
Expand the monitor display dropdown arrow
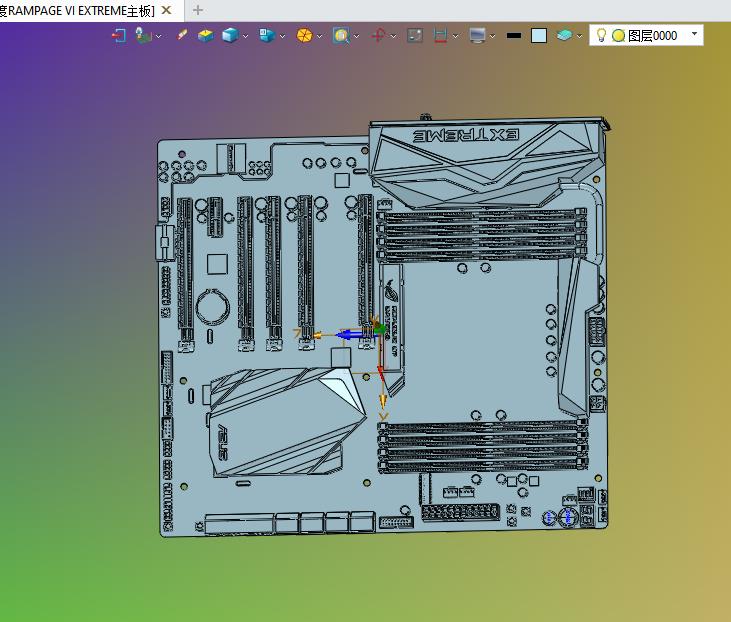pos(492,36)
